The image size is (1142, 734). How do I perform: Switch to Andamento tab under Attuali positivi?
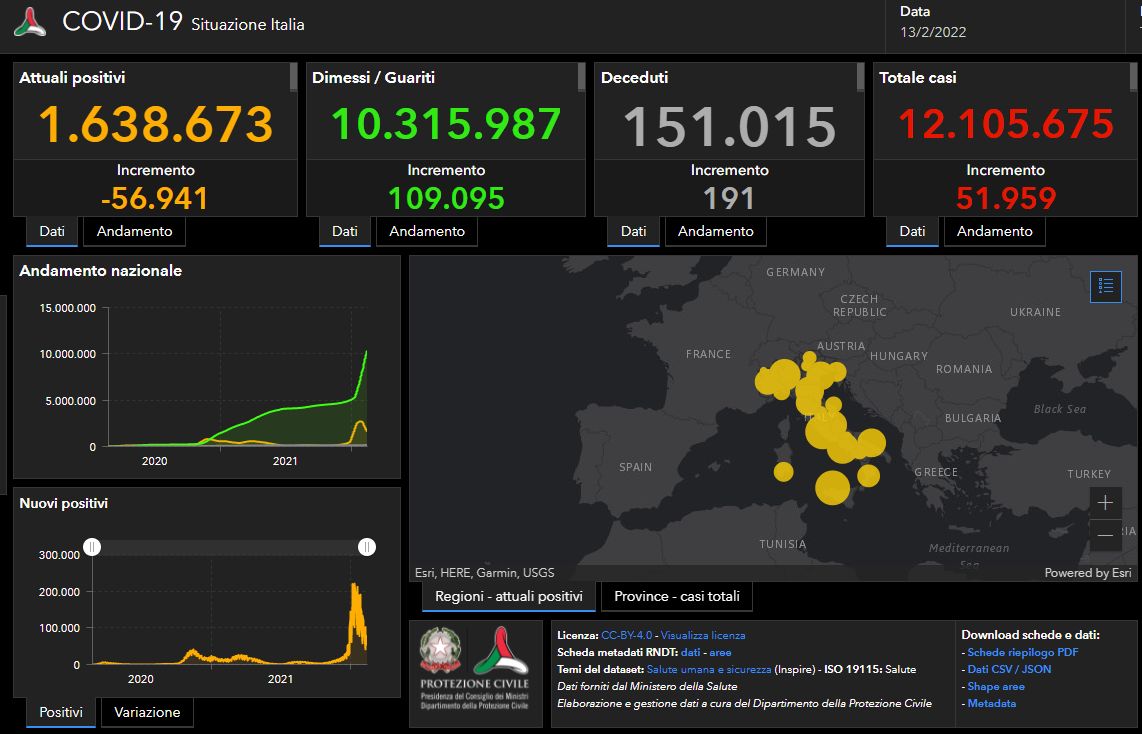coord(134,231)
